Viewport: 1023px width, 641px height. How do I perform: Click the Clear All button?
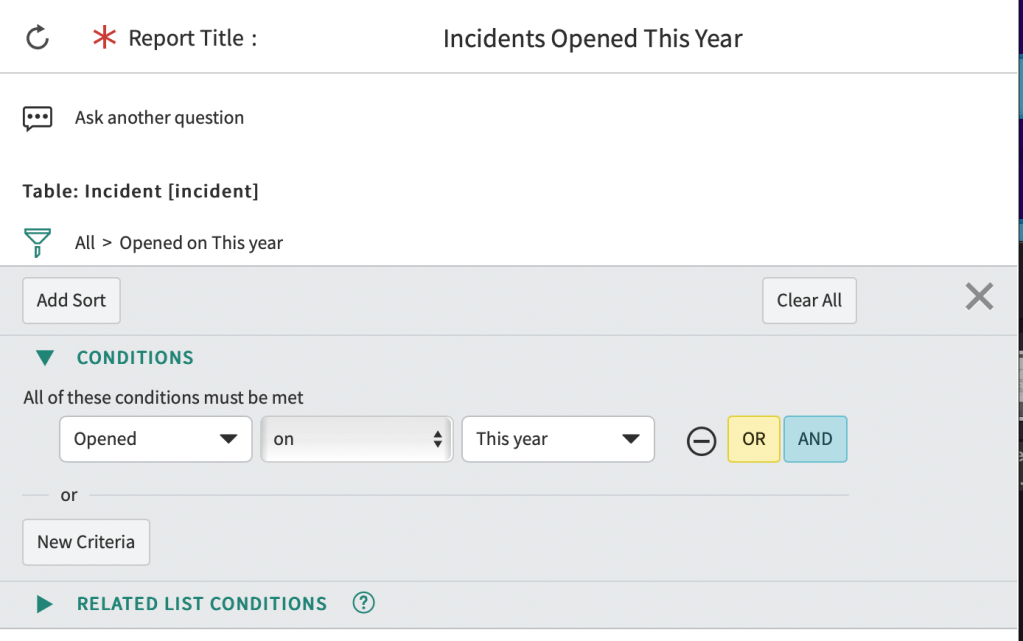[809, 301]
